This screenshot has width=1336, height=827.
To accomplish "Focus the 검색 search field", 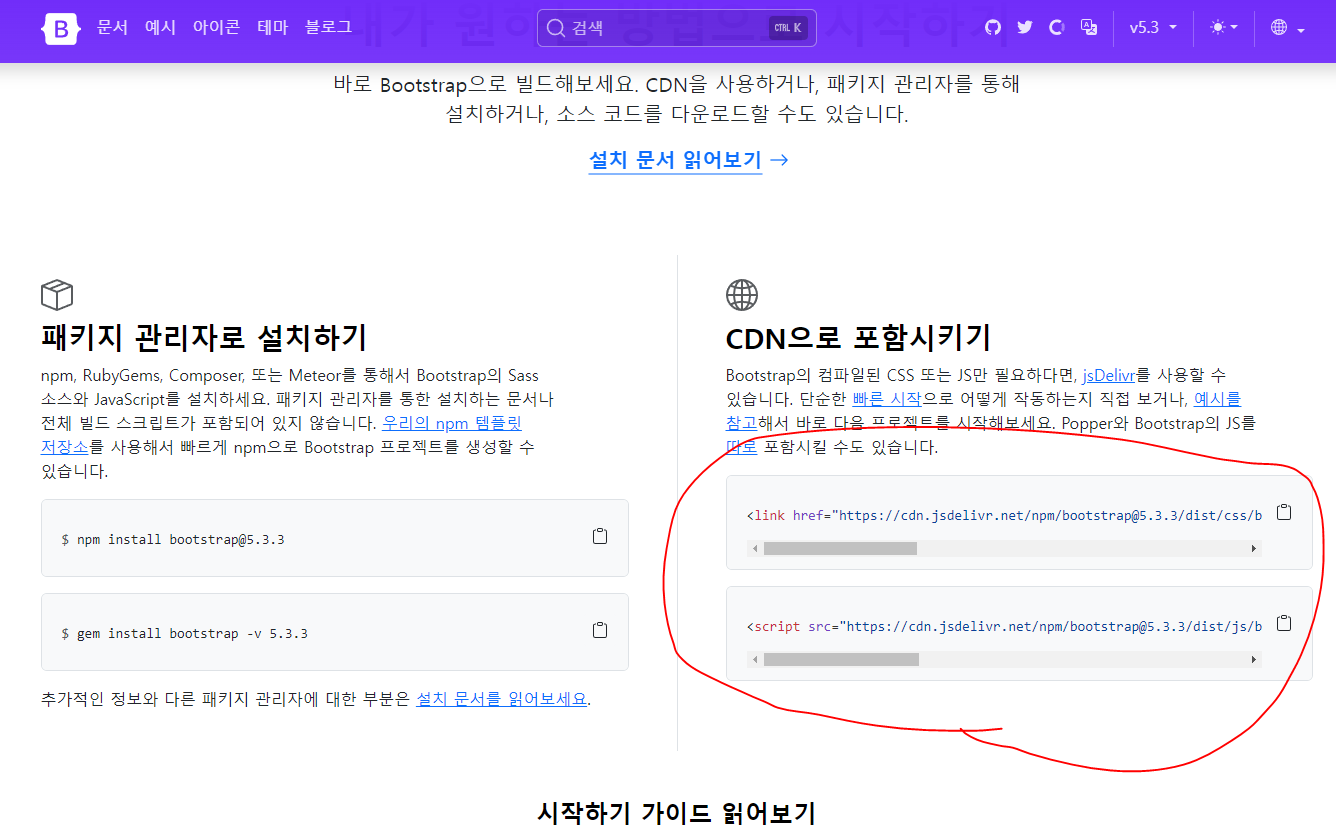I will tap(677, 28).
